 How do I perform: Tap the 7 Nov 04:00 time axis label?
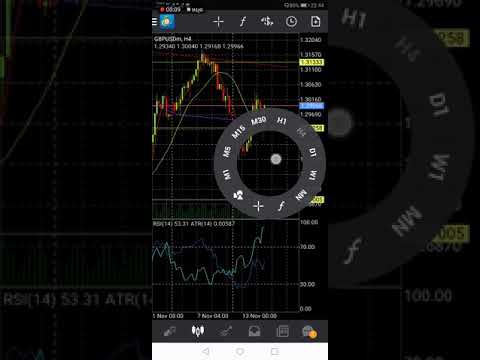tap(213, 316)
